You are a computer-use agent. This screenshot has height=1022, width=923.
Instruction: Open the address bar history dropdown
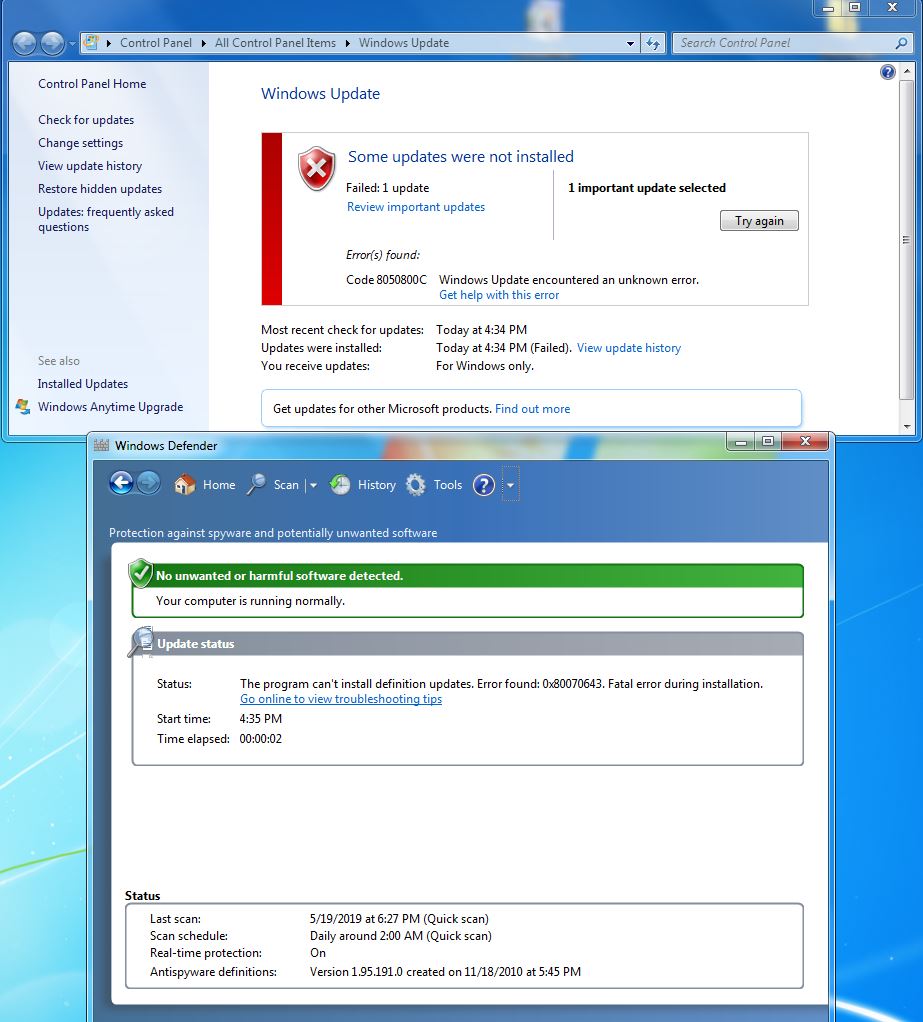630,43
